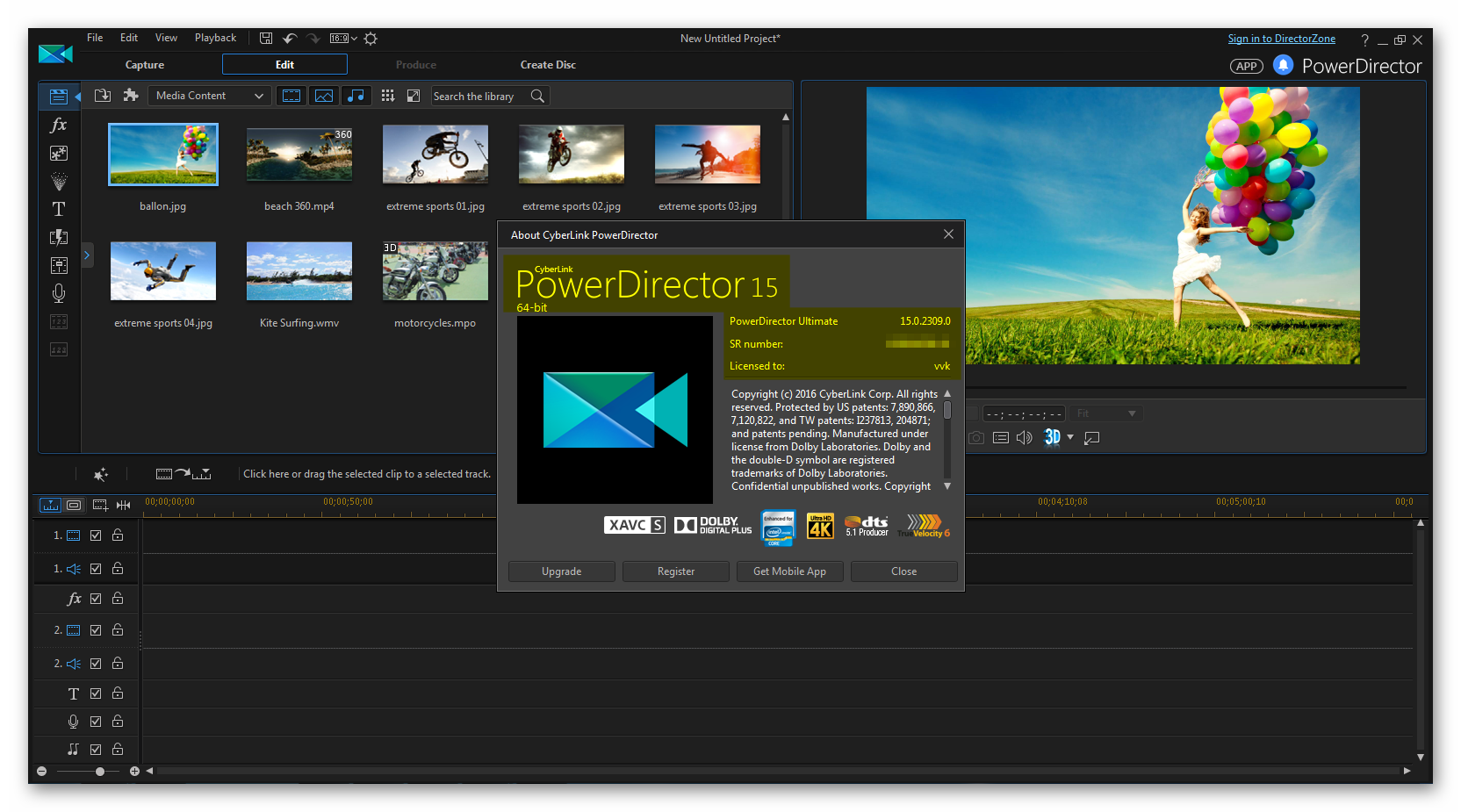Switch to the Create Disc tab
The width and height of the screenshot is (1461, 812).
[548, 65]
